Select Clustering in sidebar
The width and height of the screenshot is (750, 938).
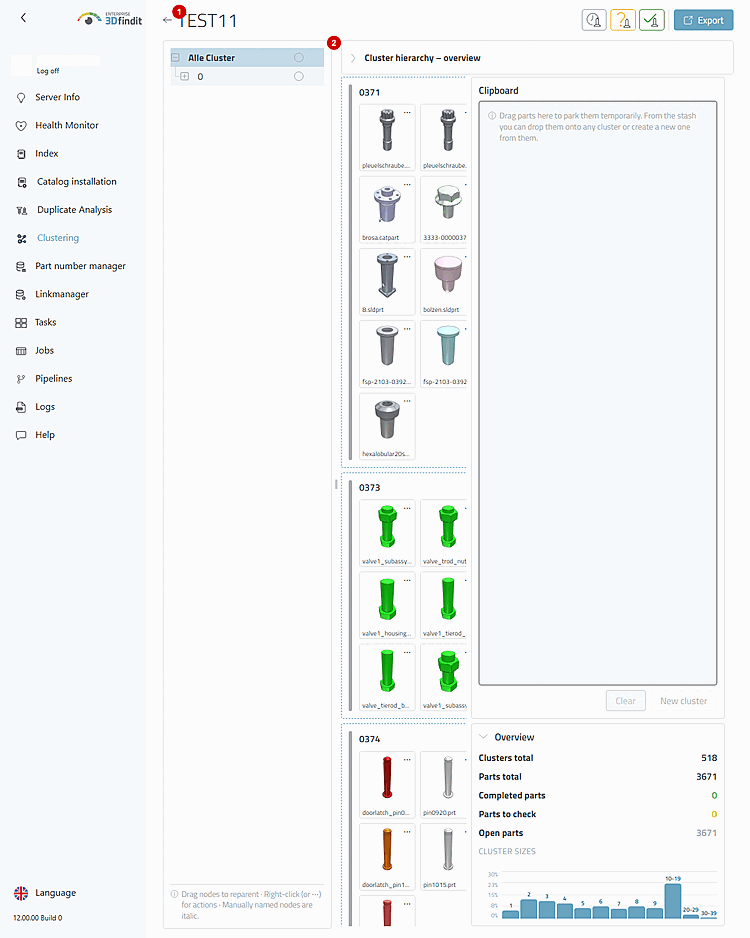click(x=57, y=237)
